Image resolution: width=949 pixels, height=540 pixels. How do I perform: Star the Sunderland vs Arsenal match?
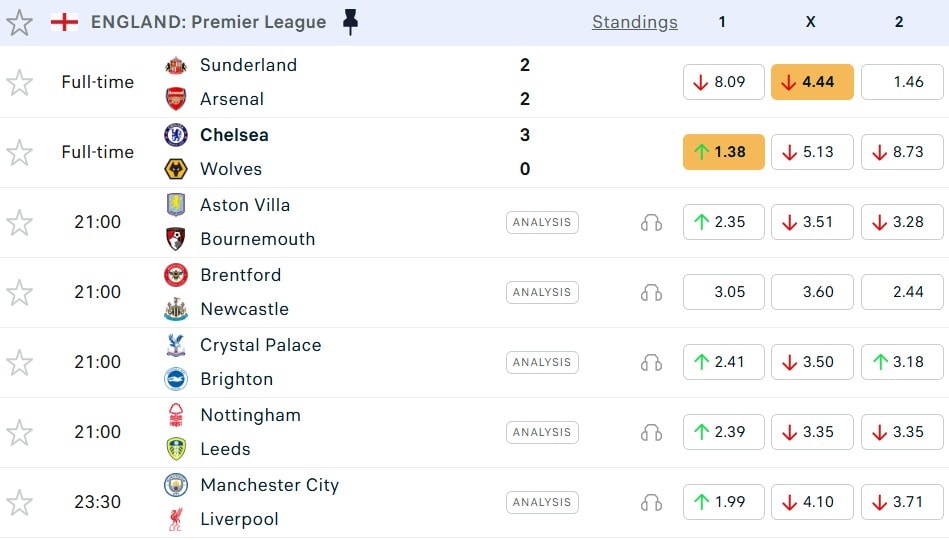click(x=20, y=82)
